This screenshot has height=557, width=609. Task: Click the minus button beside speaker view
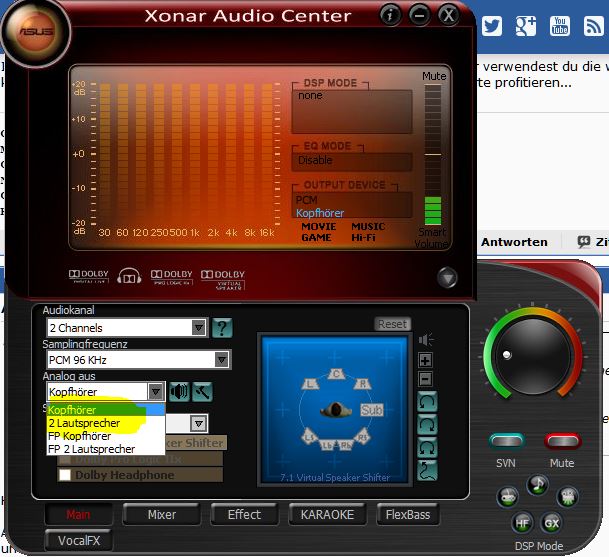click(x=425, y=379)
